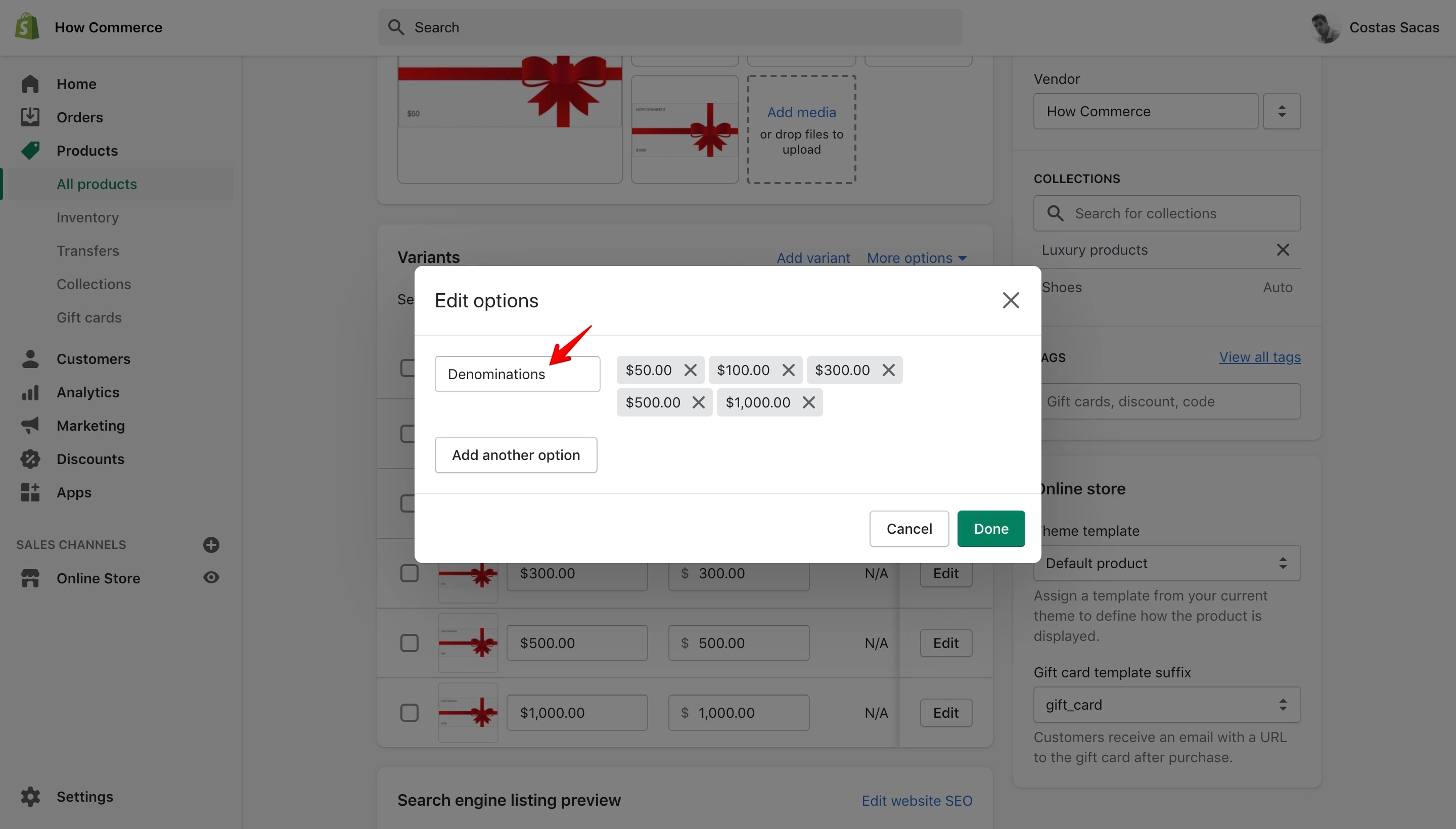1456x829 pixels.
Task: Click the Shopify logo icon
Action: click(x=27, y=27)
